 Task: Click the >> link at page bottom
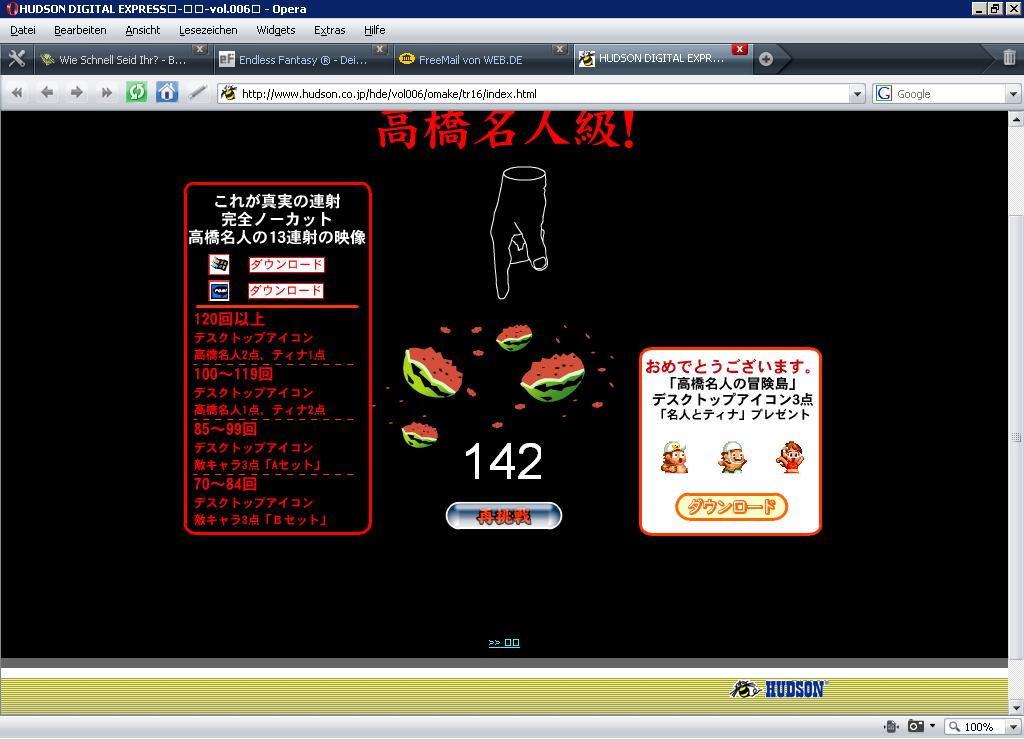tap(504, 642)
